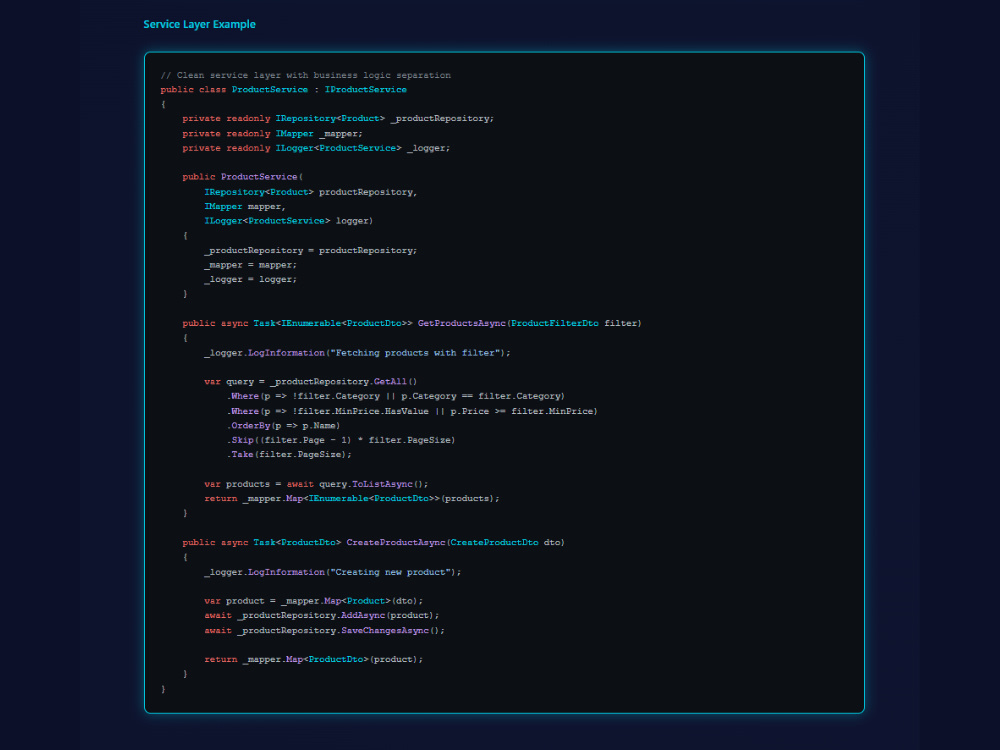Click the .Where line filtering by MinPrice
Image resolution: width=1000 pixels, height=750 pixels.
tap(412, 411)
